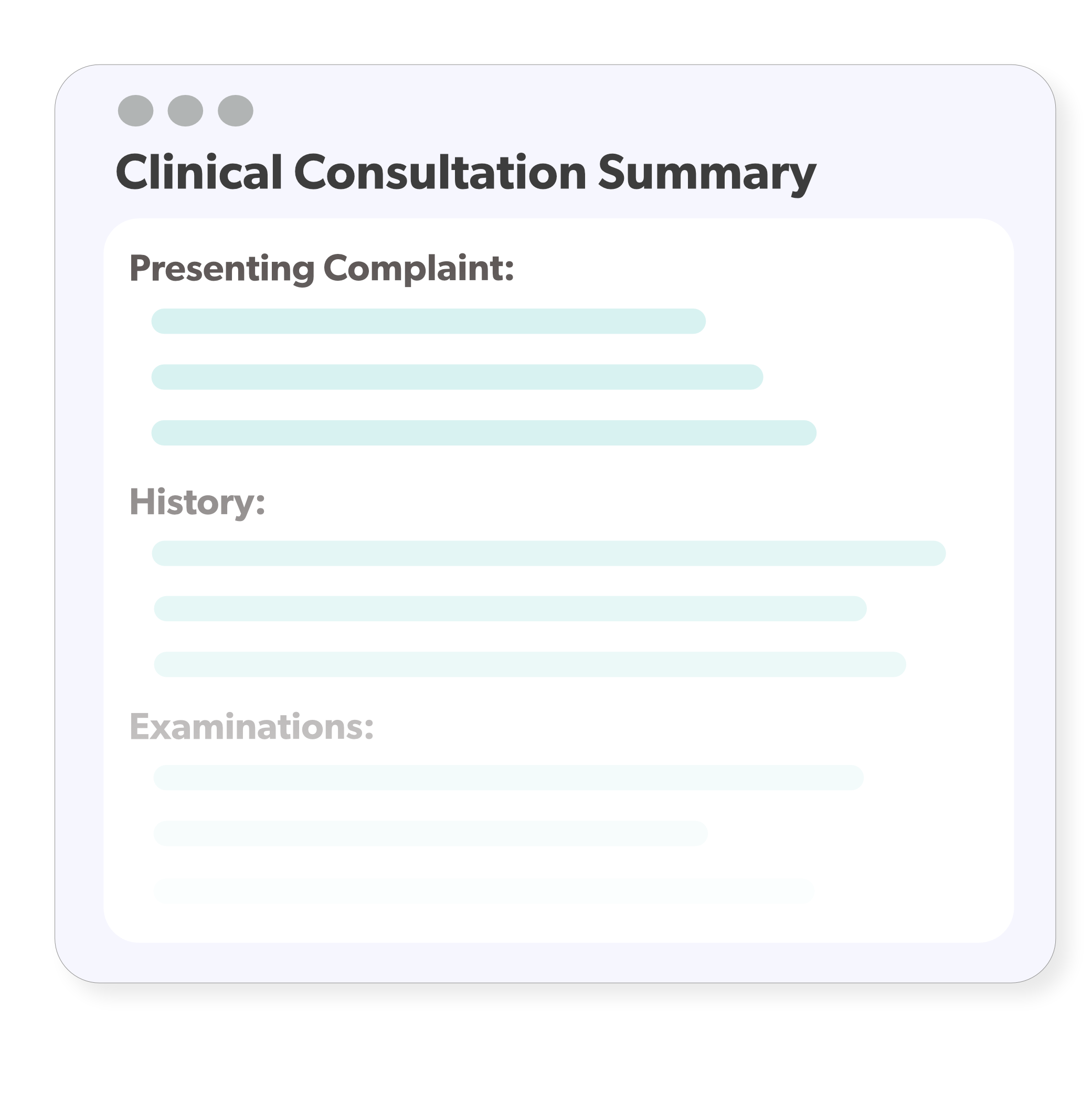The width and height of the screenshot is (1092, 1094).
Task: Select the first line under History
Action: 548,553
